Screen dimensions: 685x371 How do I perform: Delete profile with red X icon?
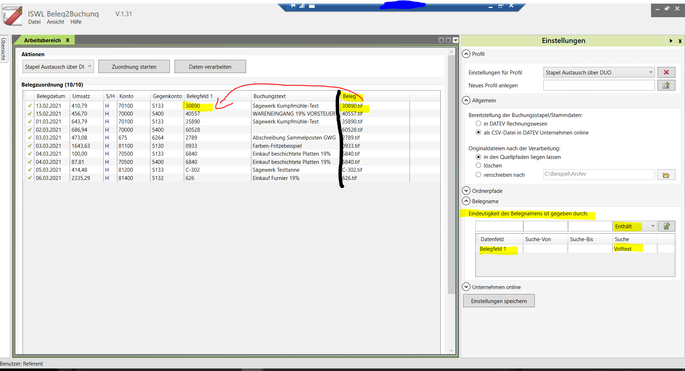666,72
